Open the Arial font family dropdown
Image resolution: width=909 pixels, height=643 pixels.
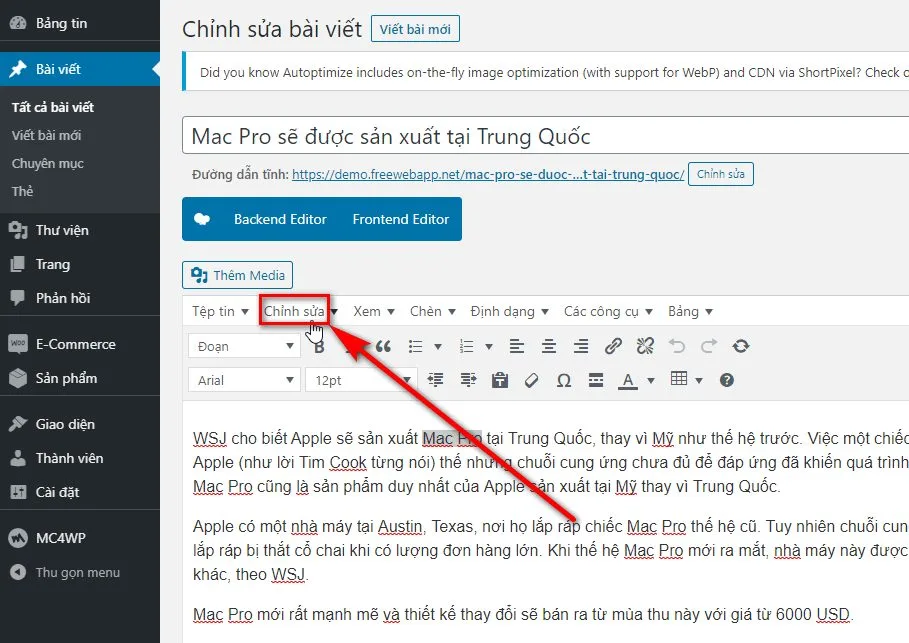[x=245, y=380]
